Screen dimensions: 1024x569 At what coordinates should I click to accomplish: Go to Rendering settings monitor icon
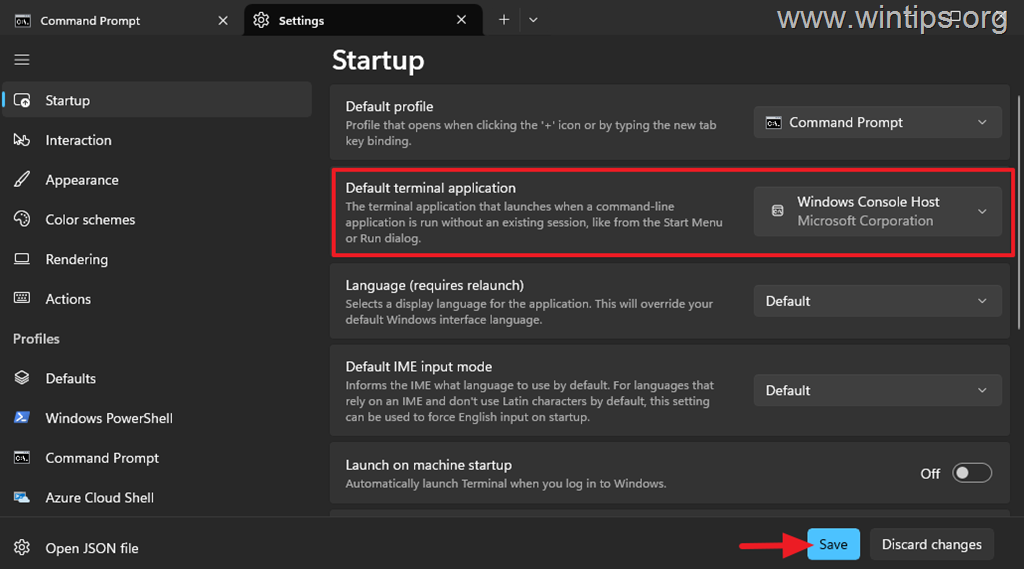click(22, 259)
